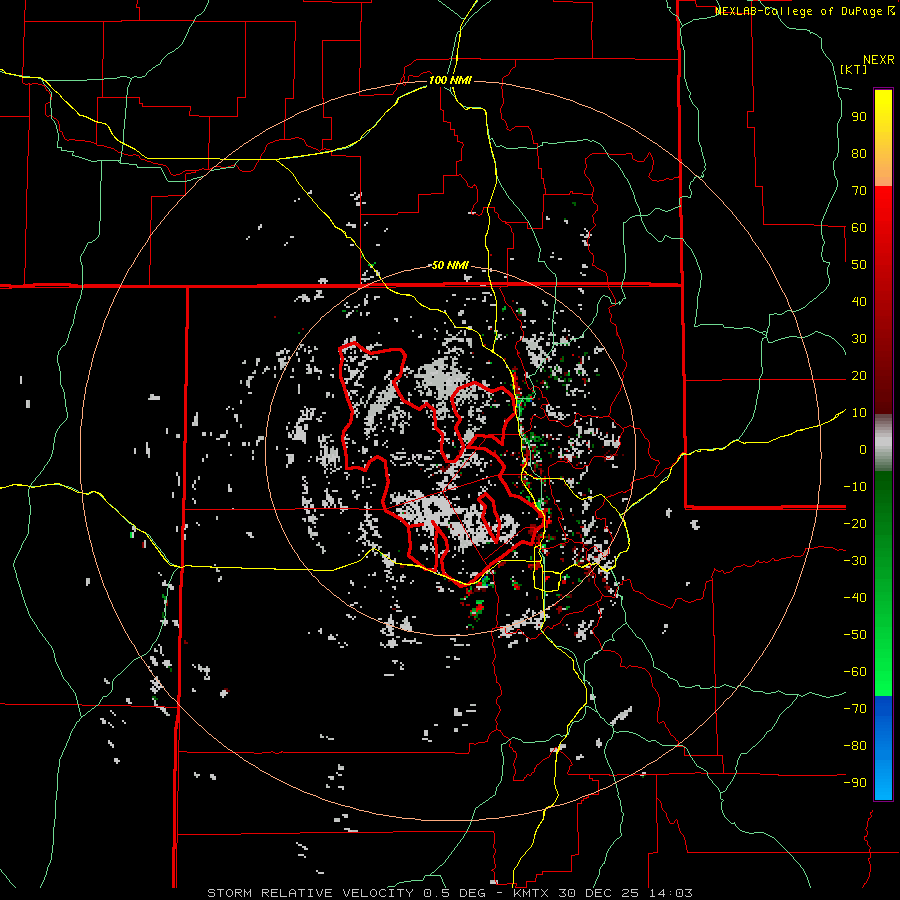Click the STORM RELATIVE VELOCITY caption text
The width and height of the screenshot is (900, 900).
coord(313,893)
